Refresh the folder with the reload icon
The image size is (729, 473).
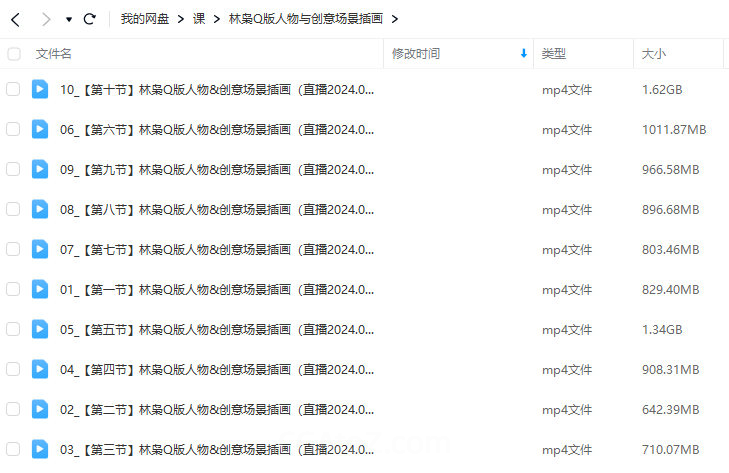point(89,19)
